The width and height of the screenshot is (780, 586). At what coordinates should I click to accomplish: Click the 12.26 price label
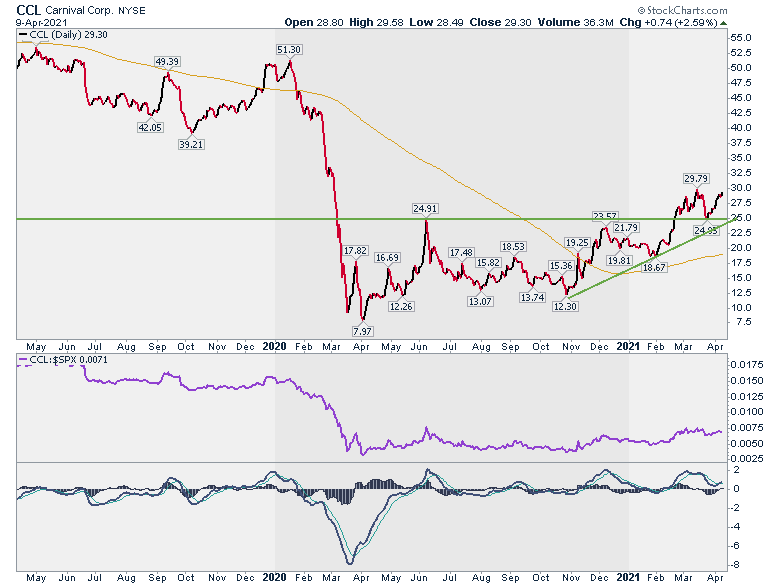pos(401,306)
